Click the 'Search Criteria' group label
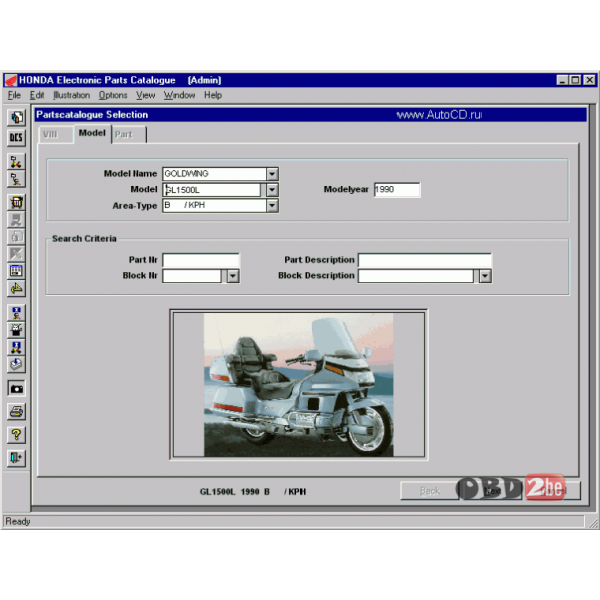Image resolution: width=600 pixels, height=600 pixels. point(84,238)
